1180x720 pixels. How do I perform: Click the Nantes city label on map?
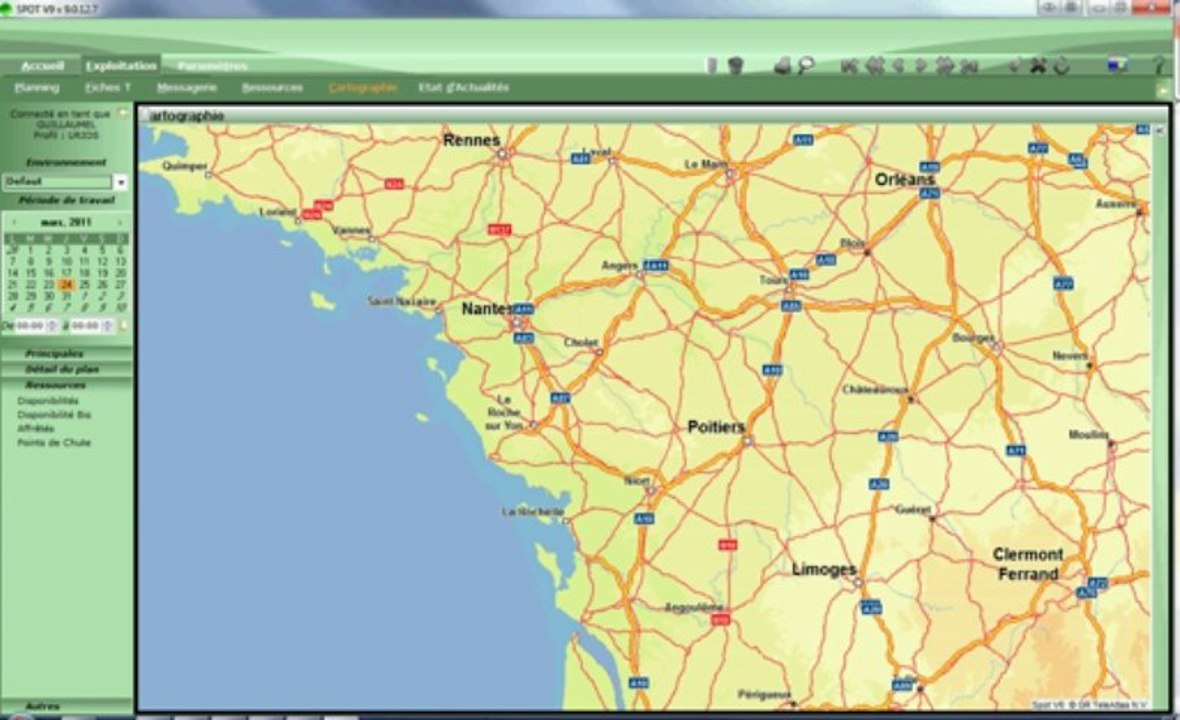[x=487, y=308]
